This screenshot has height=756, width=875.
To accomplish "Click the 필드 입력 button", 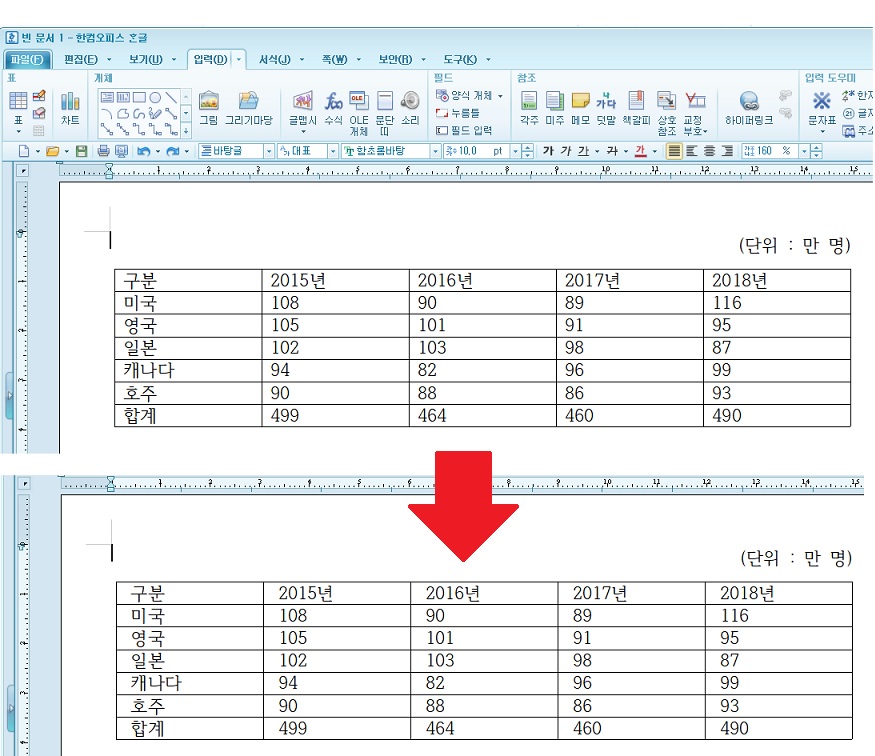I will tap(464, 131).
